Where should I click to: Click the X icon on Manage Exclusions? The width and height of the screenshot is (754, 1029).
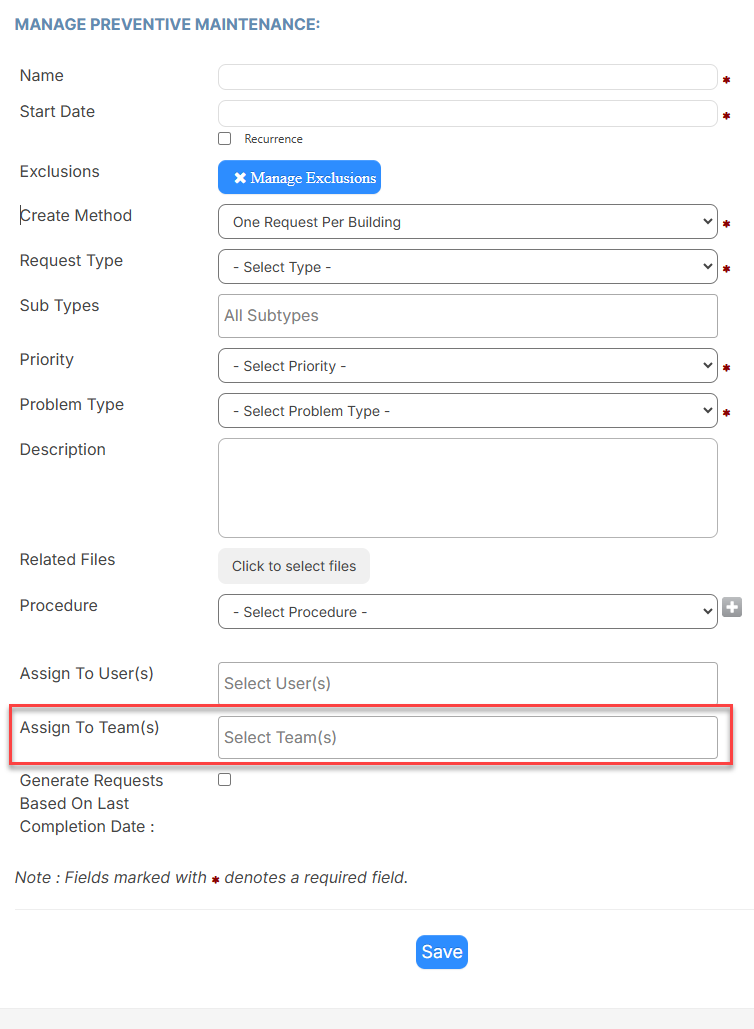click(x=240, y=178)
